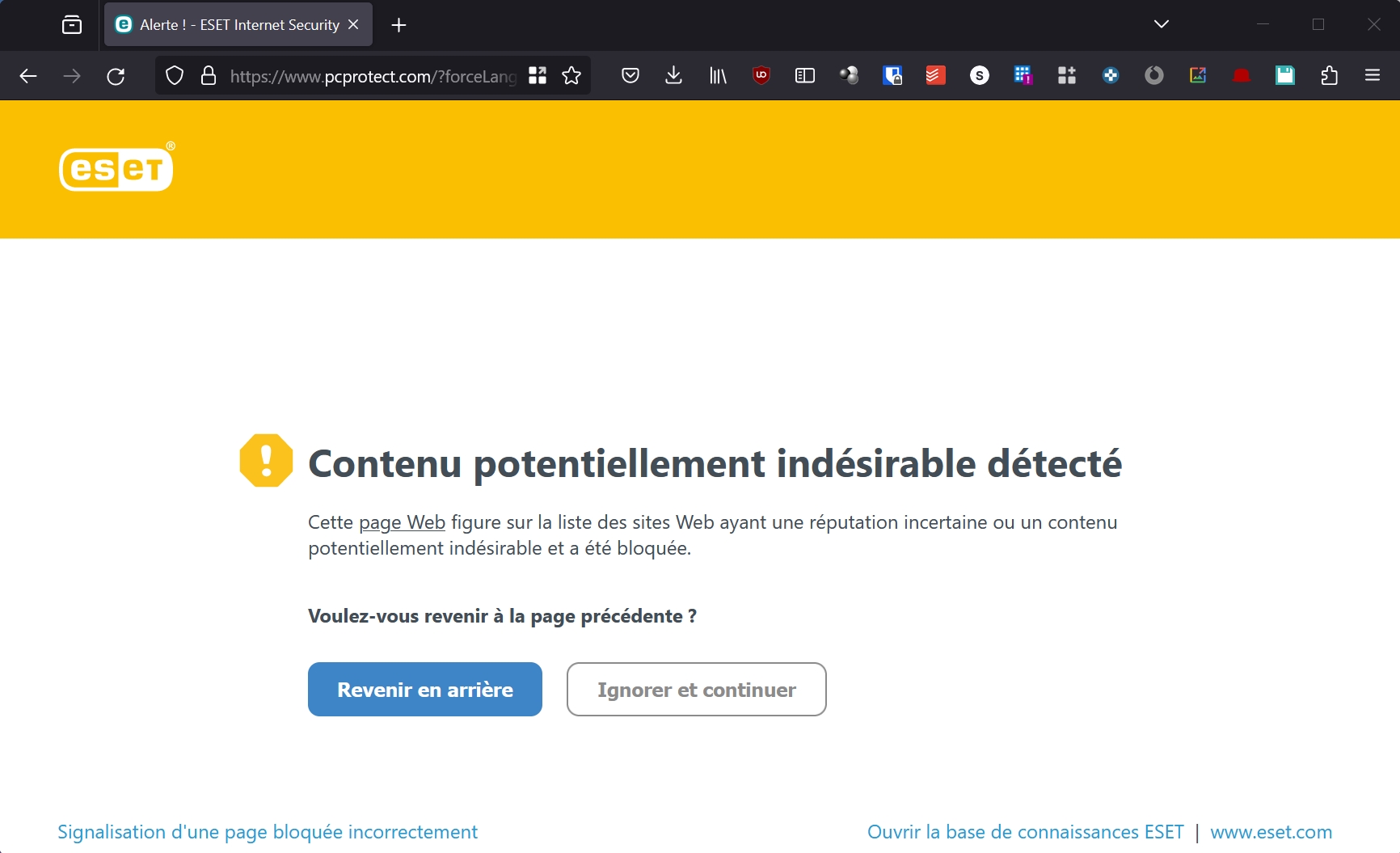Screen dimensions: 1400x853
Task: Open the www.eset.com link
Action: pyautogui.click(x=1271, y=832)
